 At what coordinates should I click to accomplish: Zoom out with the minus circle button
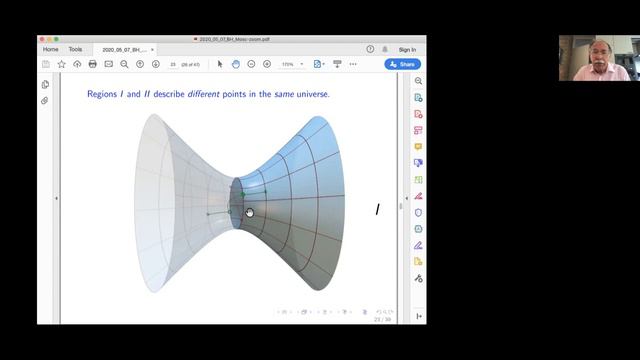click(251, 64)
